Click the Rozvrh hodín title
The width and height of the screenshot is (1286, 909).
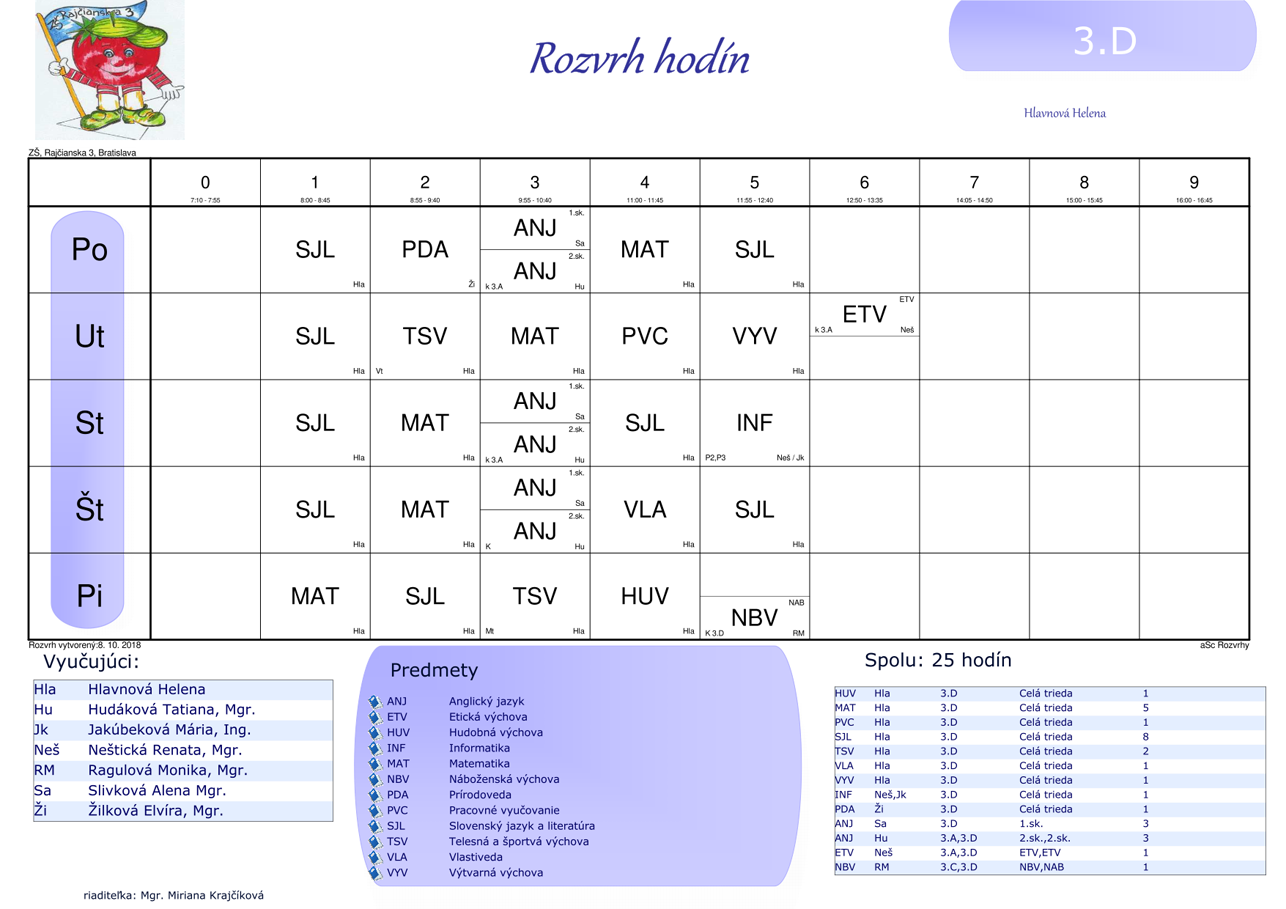point(639,59)
